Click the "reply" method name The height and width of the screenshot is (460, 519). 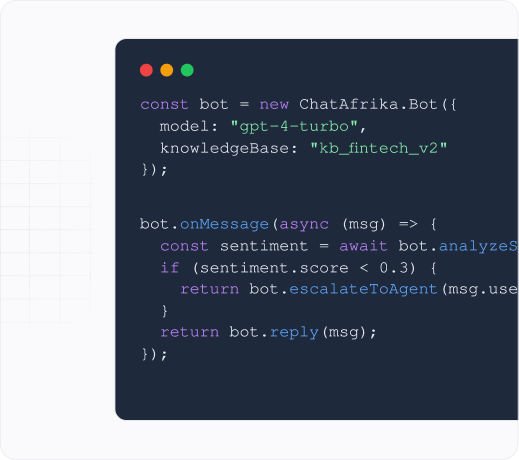pos(294,332)
